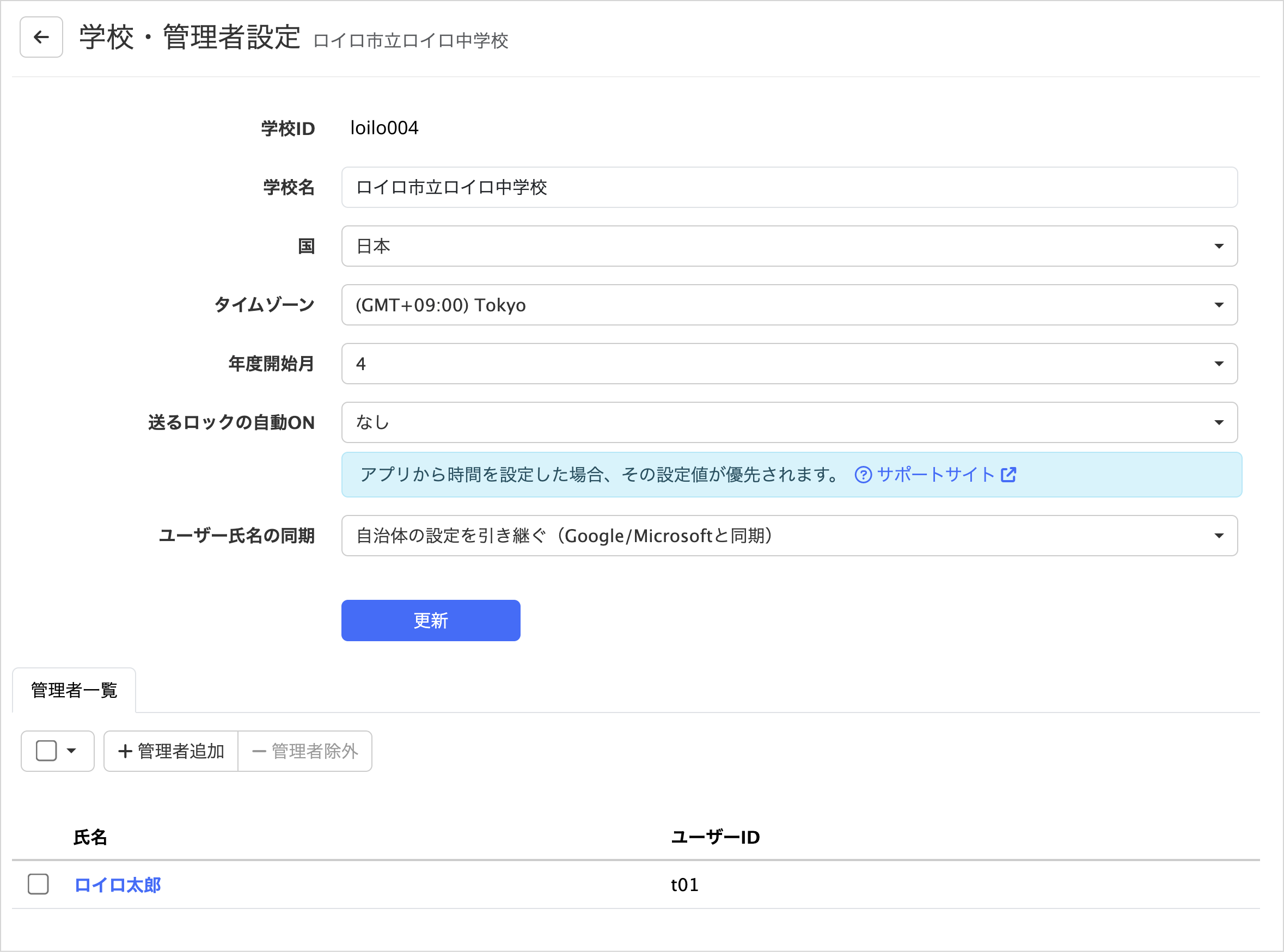Toggle the select-all administrators checkbox
Image resolution: width=1284 pixels, height=952 pixels.
(46, 751)
